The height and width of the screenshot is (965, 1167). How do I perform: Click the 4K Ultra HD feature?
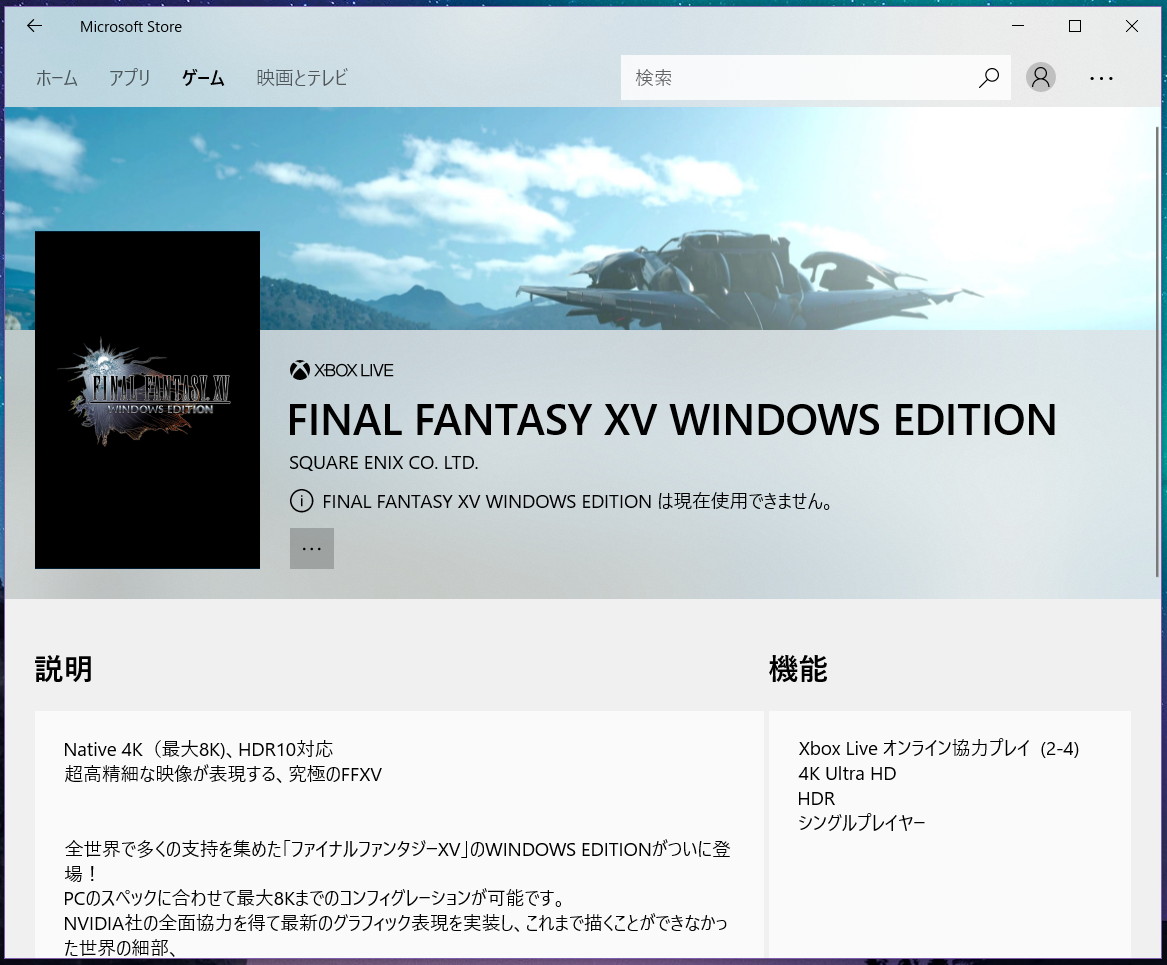[x=847, y=774]
